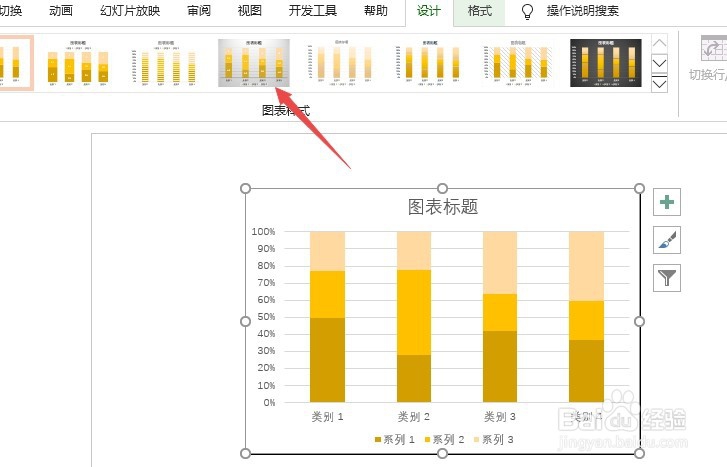Click the bottom-middle chart resize handle

point(442,454)
